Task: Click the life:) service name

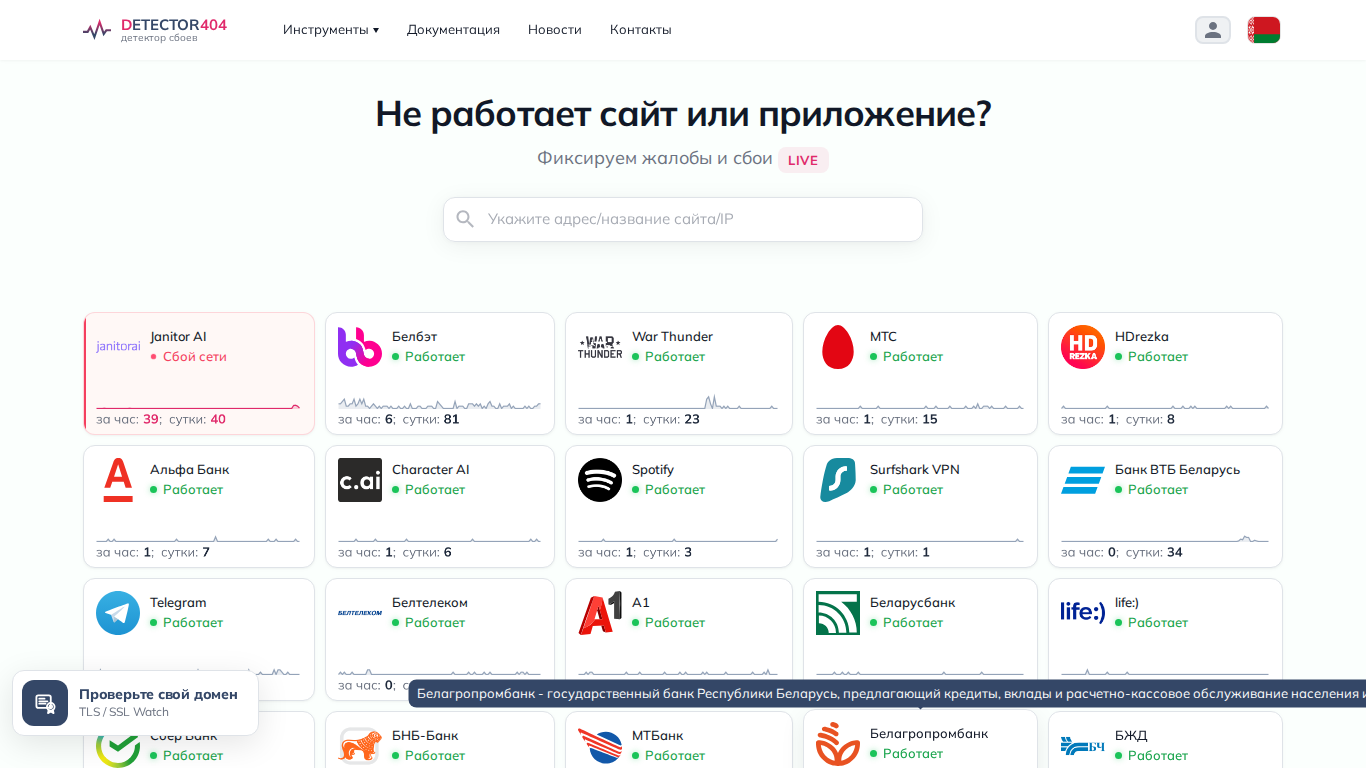Action: [1127, 603]
